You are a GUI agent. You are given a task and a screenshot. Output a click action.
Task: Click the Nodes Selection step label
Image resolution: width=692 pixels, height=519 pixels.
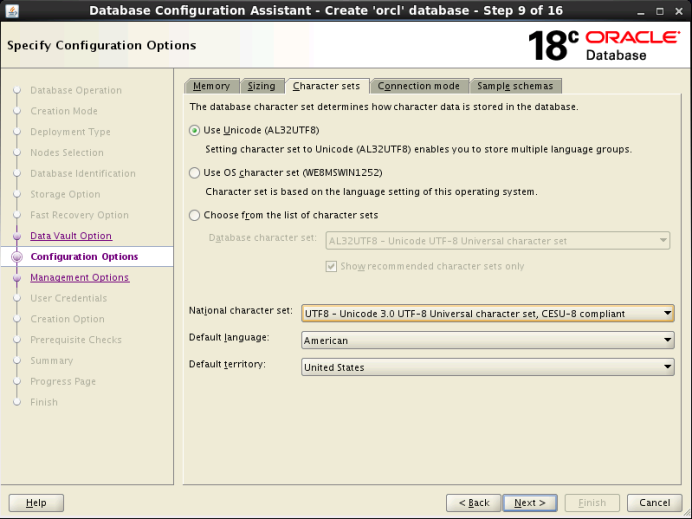coord(67,152)
